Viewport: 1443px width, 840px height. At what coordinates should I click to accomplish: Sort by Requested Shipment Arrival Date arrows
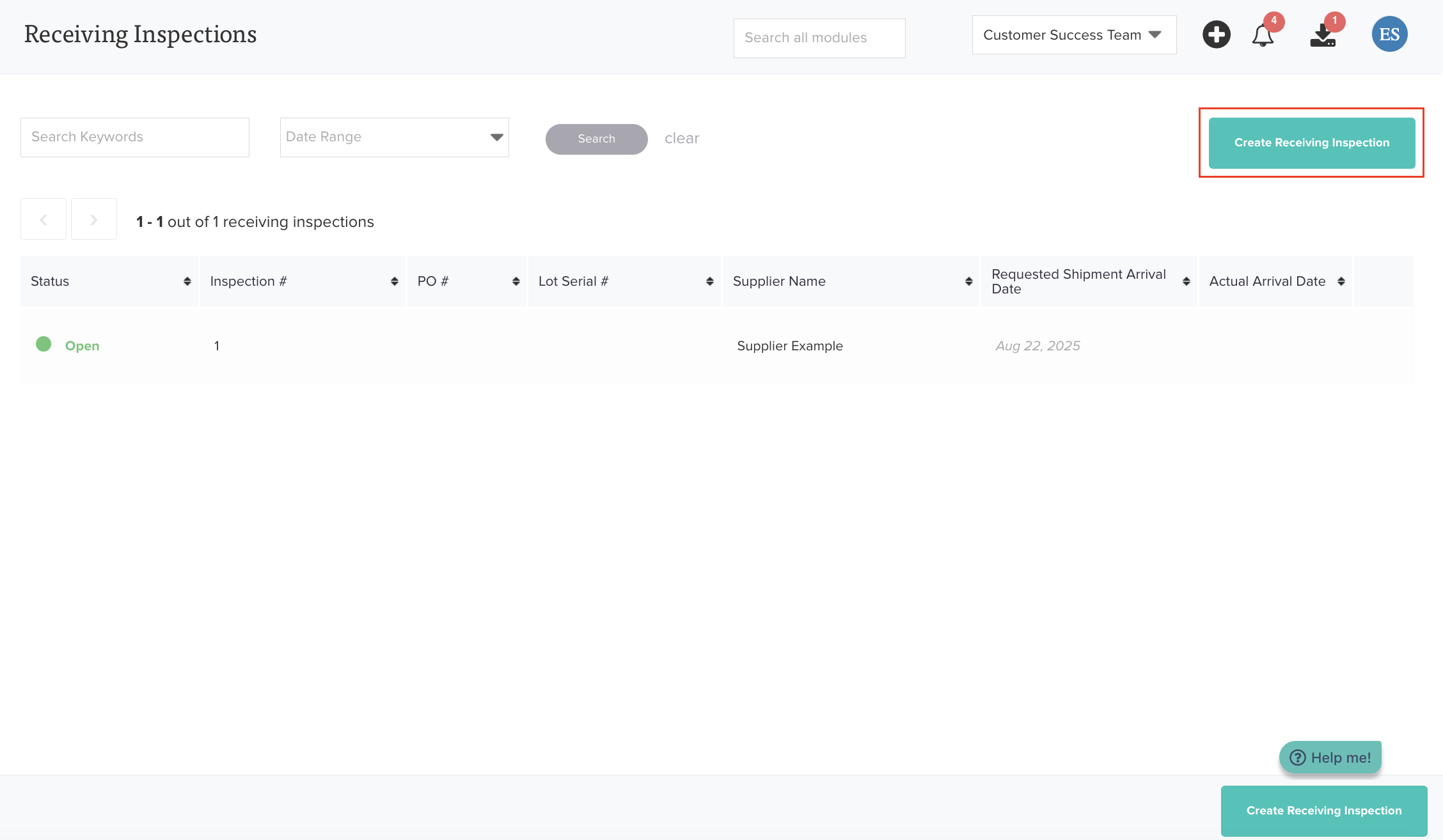pyautogui.click(x=1186, y=281)
